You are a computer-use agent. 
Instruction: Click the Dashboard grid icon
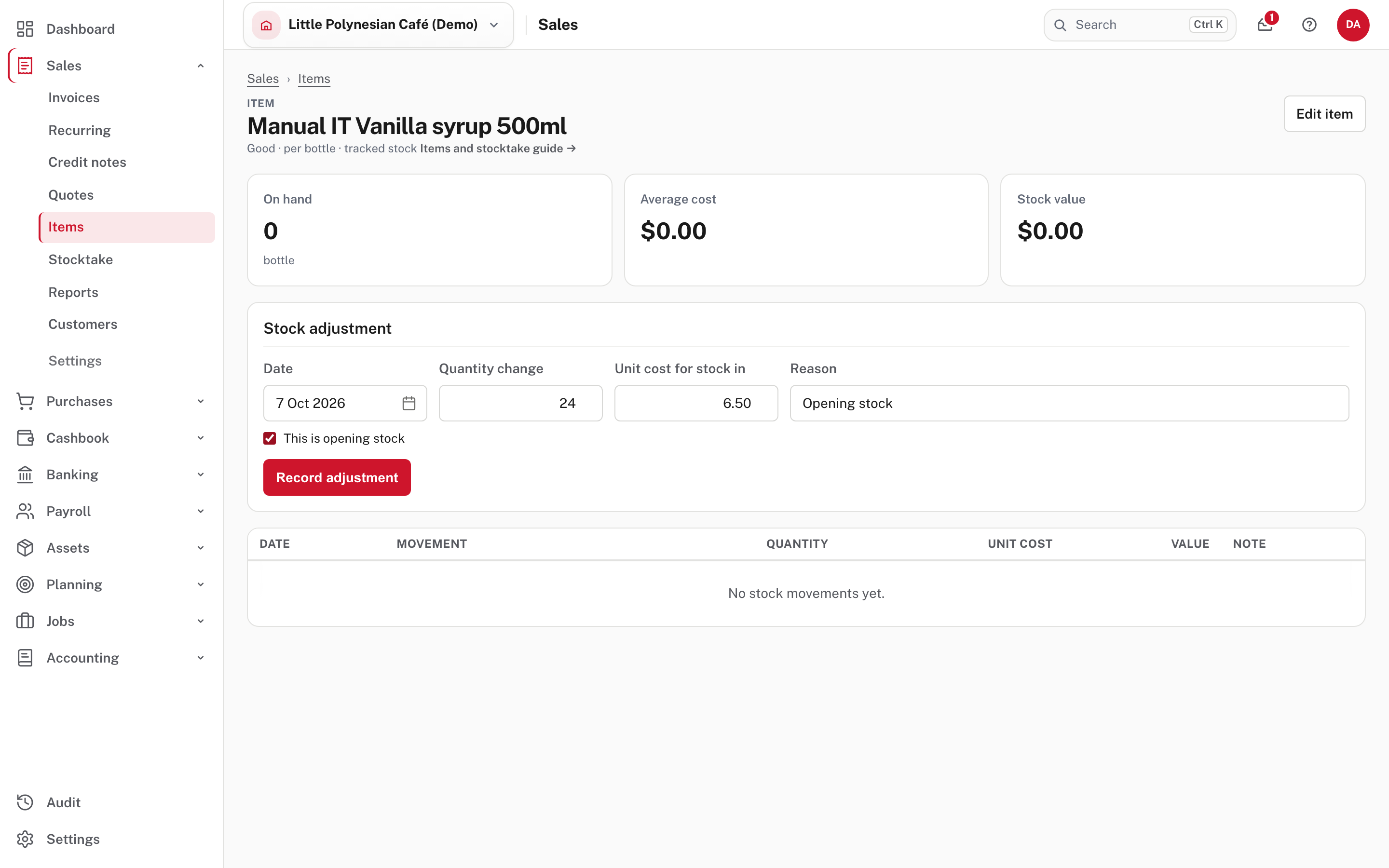tap(25, 29)
